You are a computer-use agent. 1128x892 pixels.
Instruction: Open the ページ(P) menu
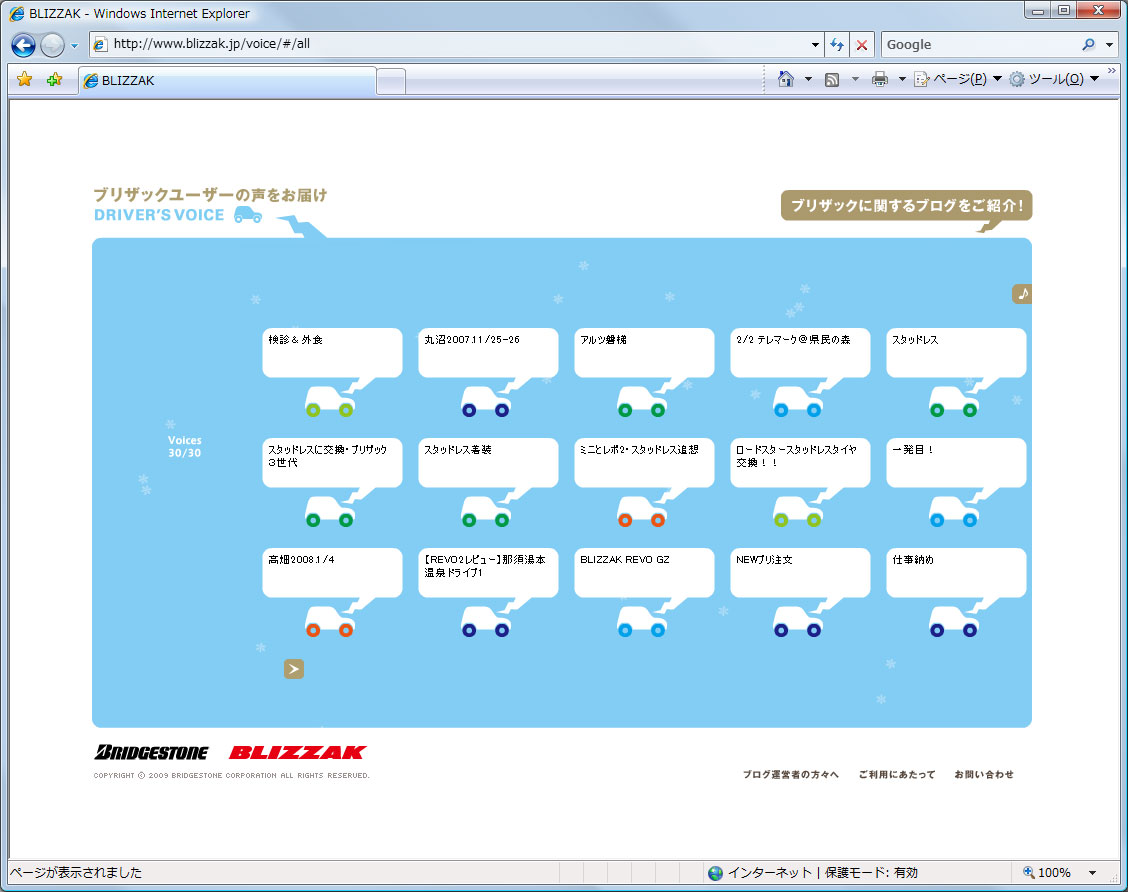(958, 79)
